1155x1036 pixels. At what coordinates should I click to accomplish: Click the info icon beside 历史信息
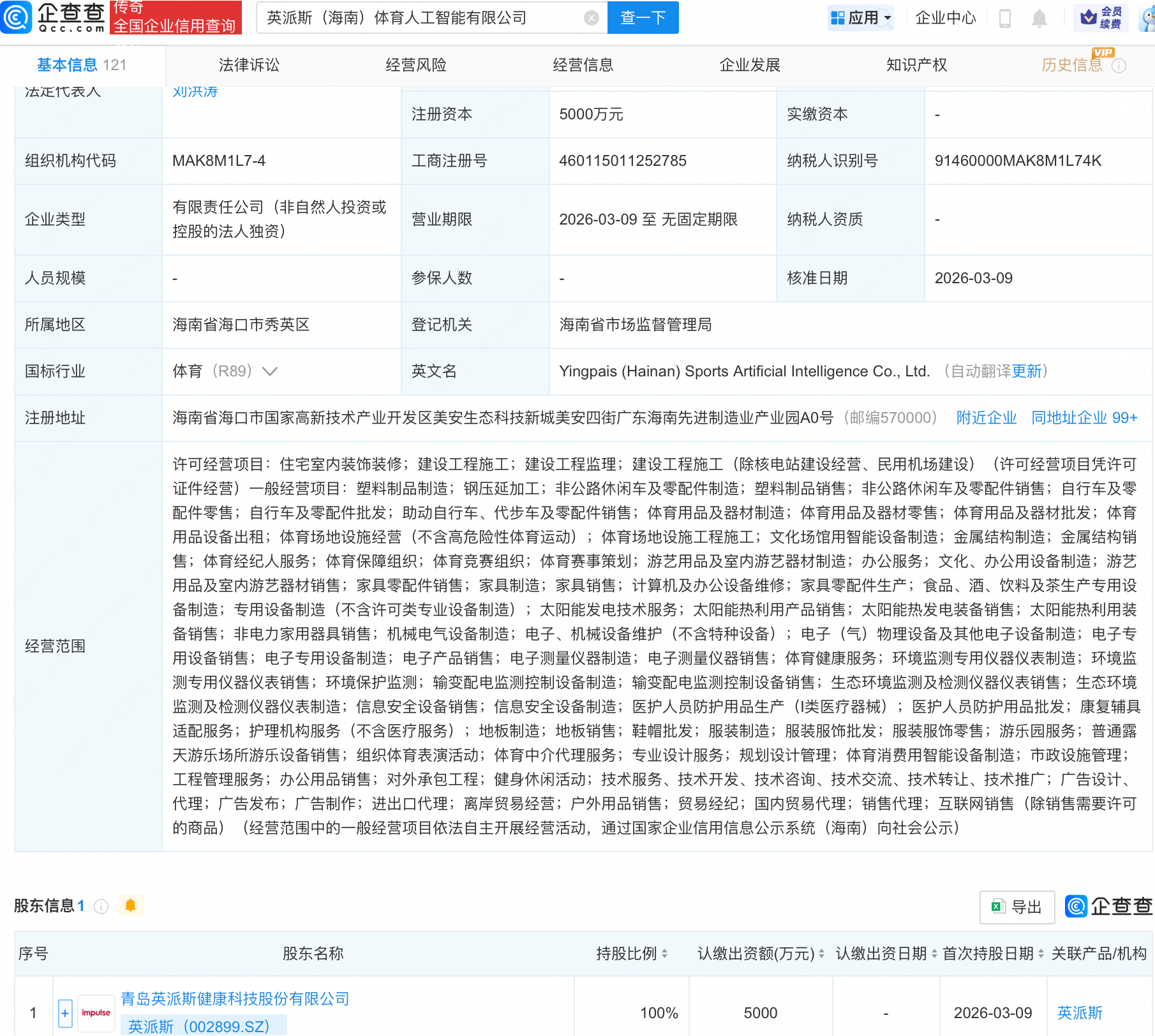coord(1119,66)
